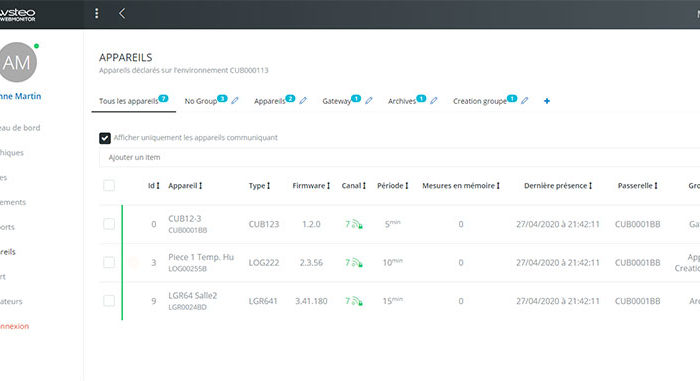Sort by the Appareil column header
This screenshot has width=700, height=381.
tap(185, 185)
